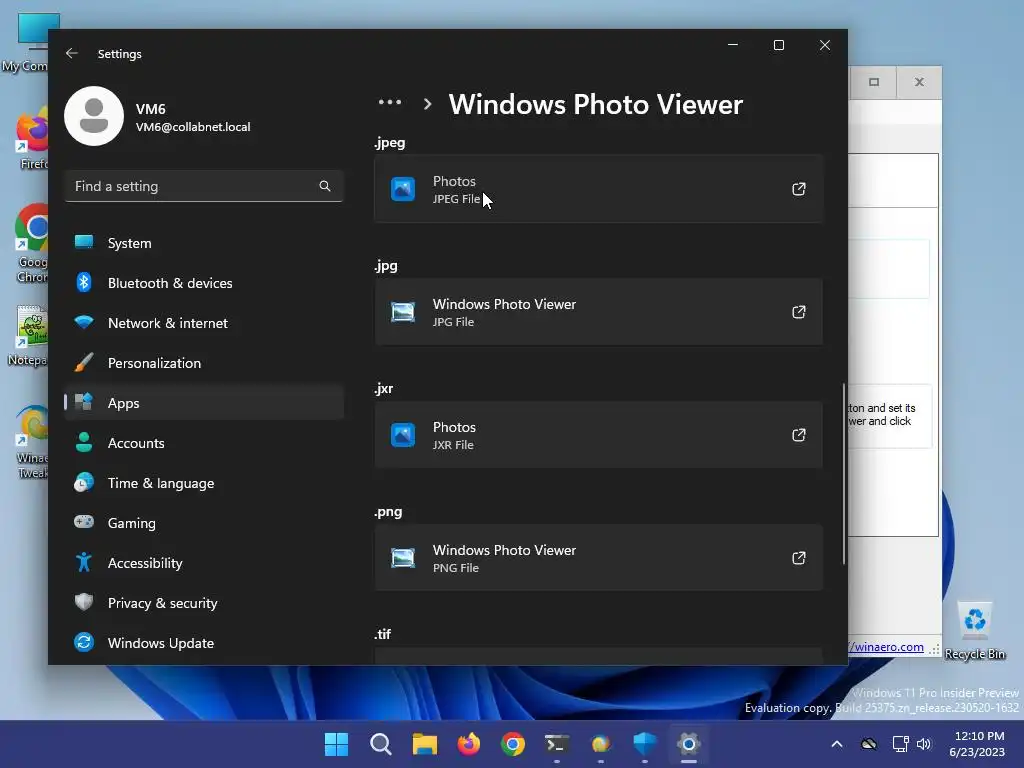Viewport: 1024px width, 768px height.
Task: Change the .jpeg default app Photos
Action: coord(598,189)
